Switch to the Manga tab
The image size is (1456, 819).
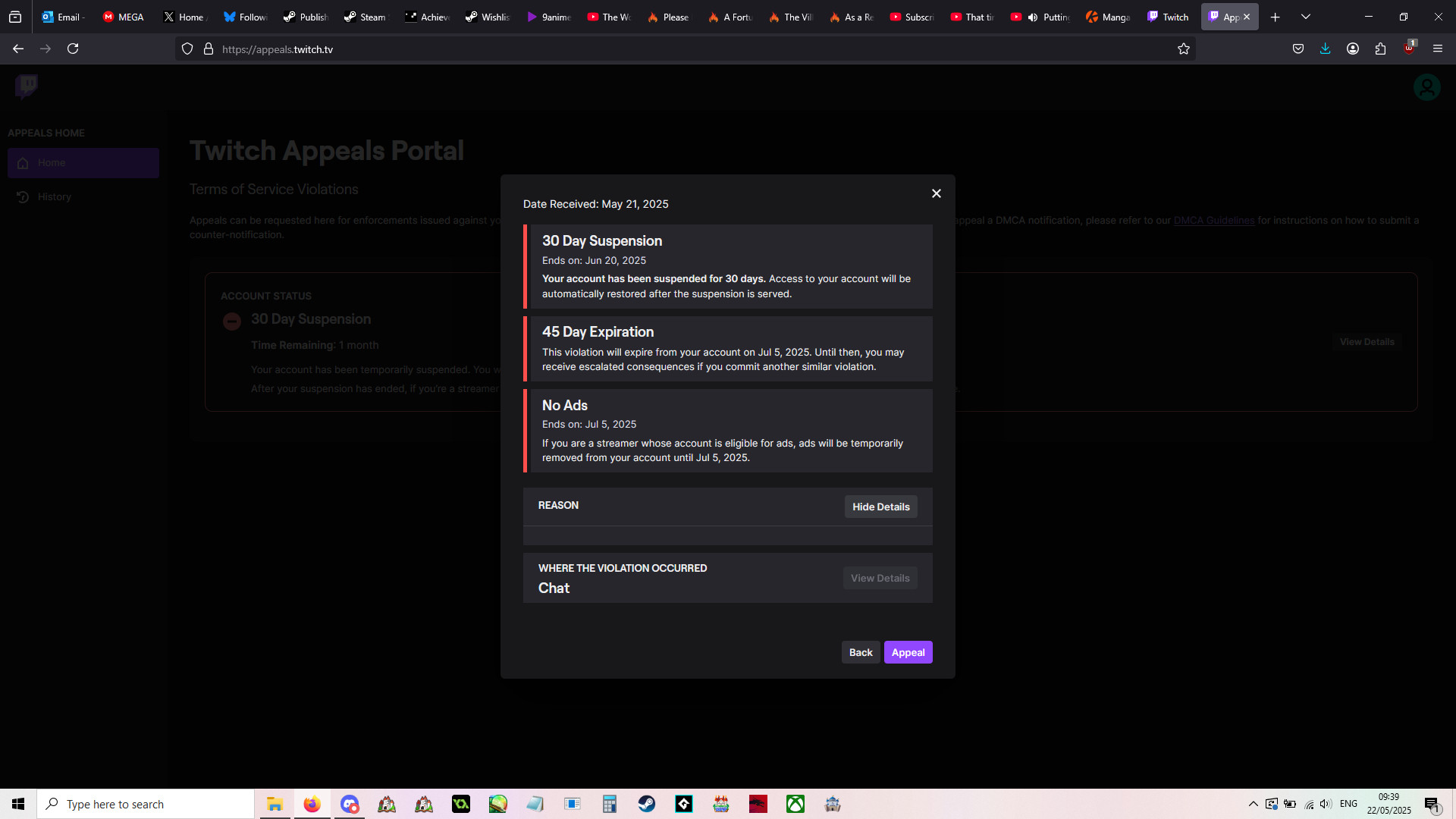pyautogui.click(x=1108, y=17)
